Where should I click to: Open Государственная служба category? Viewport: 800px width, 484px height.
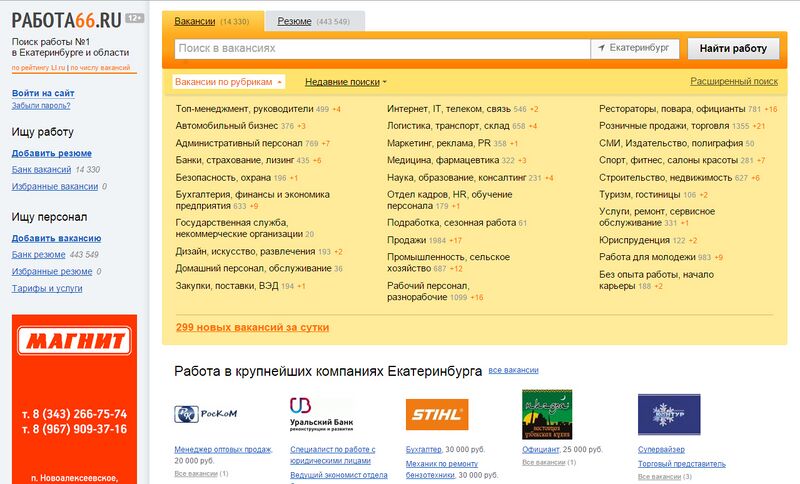239,228
